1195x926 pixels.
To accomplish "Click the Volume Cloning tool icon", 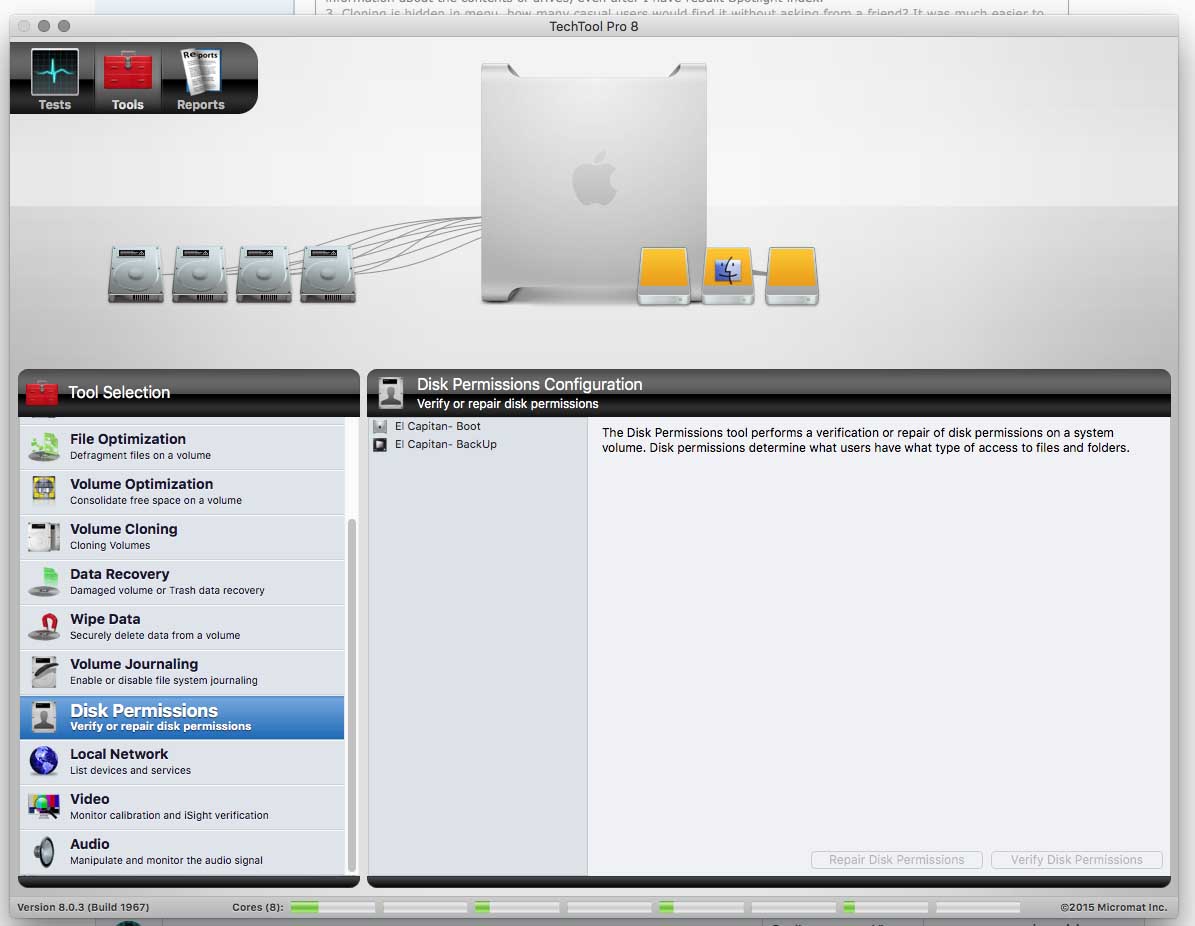I will click(44, 537).
